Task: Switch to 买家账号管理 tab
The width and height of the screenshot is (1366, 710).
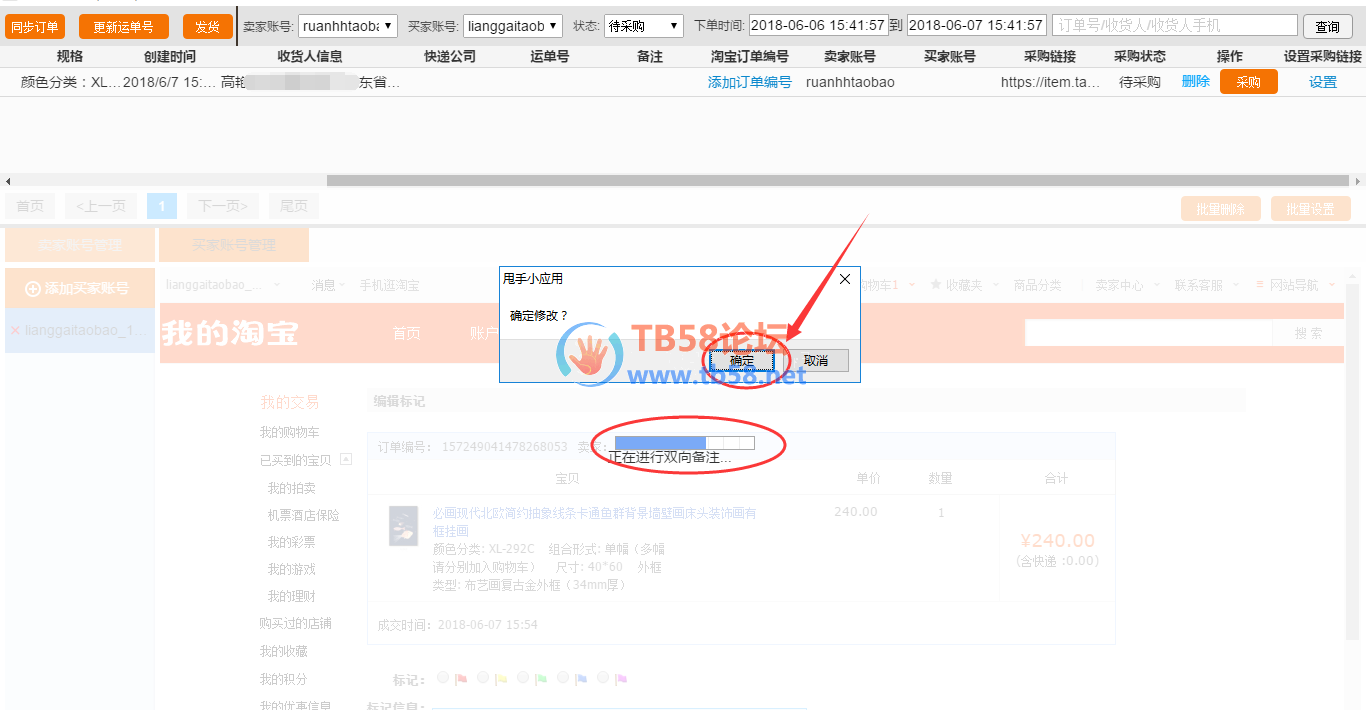Action: point(234,245)
